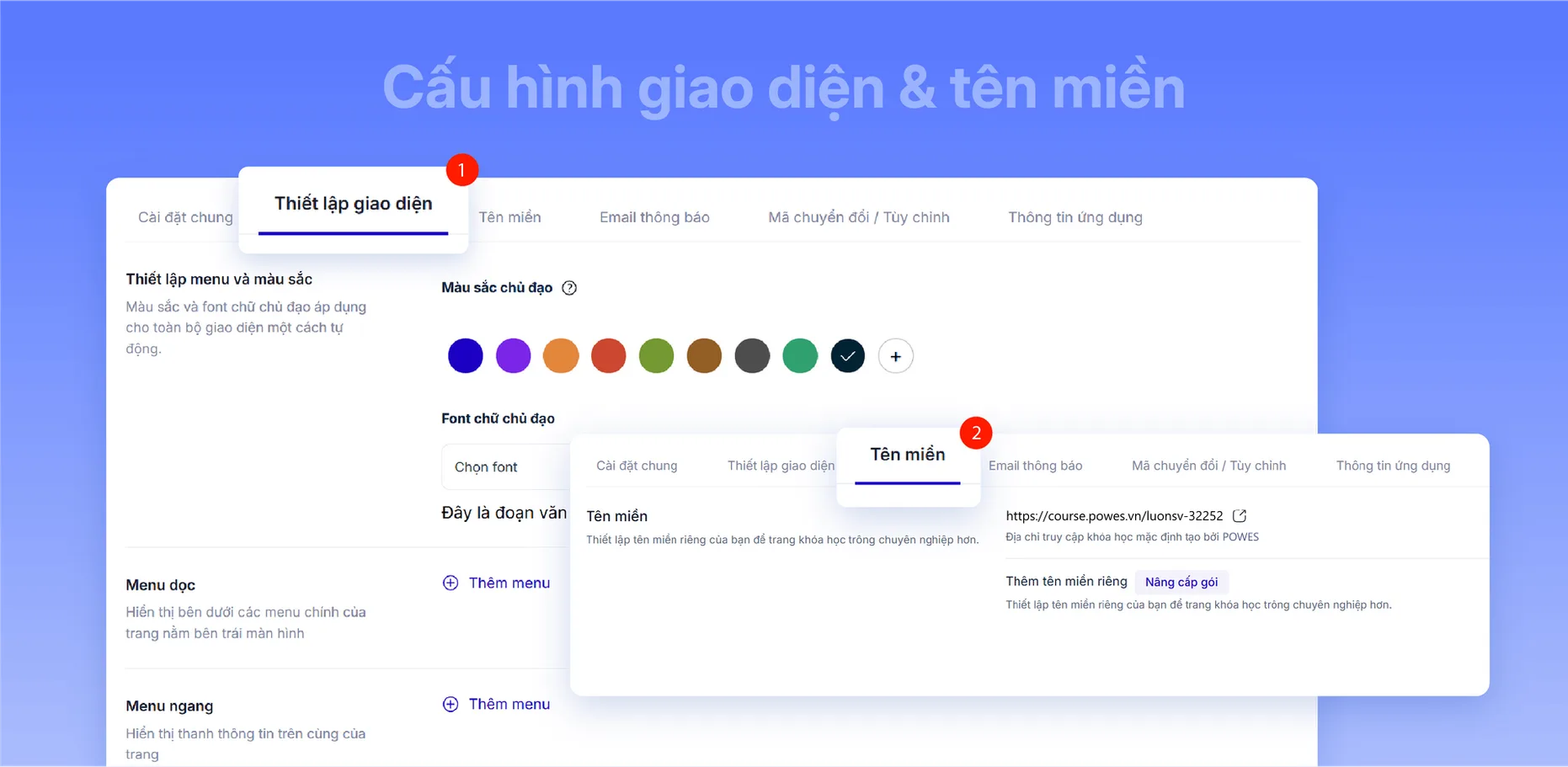Click the Thiết lập menu và màu sắc heading

point(219,280)
